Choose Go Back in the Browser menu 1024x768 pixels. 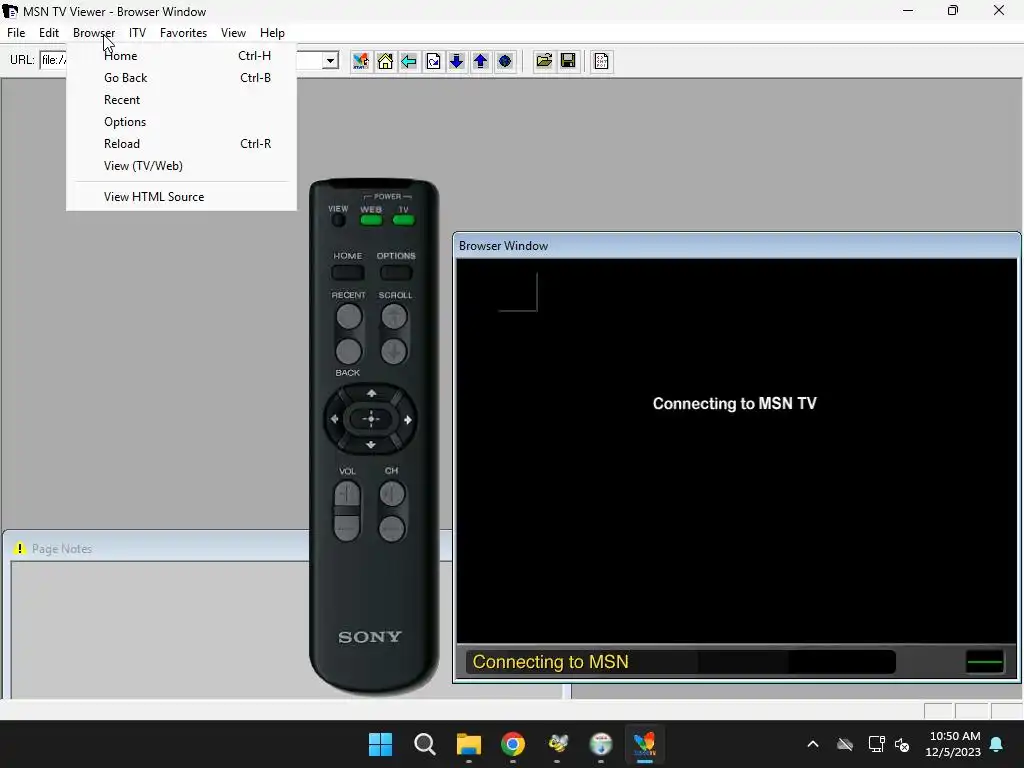coord(182,78)
